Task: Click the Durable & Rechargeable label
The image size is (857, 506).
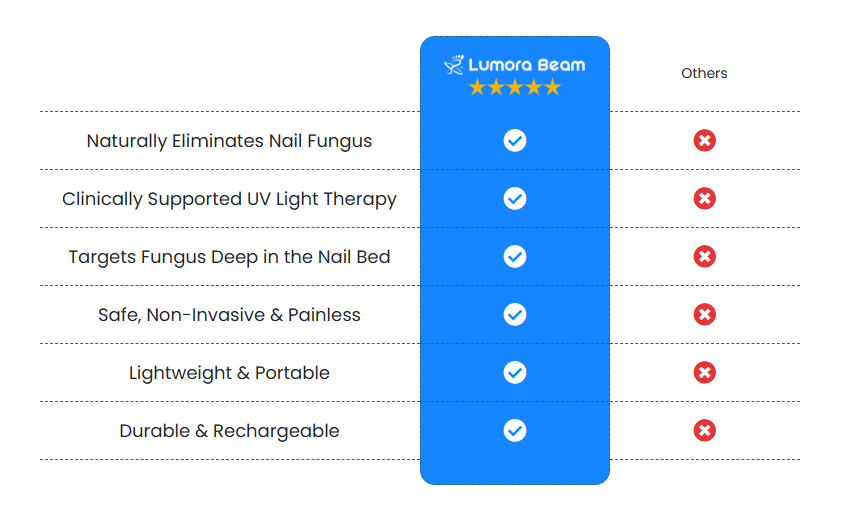Action: click(229, 431)
